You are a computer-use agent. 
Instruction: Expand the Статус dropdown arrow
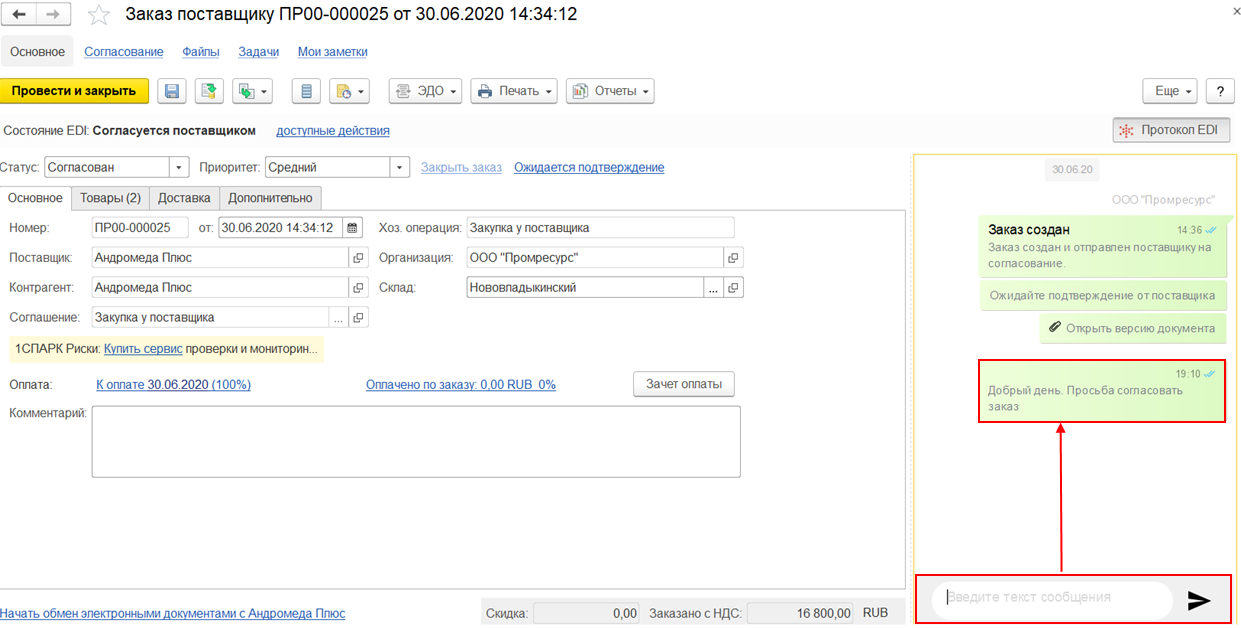click(179, 168)
